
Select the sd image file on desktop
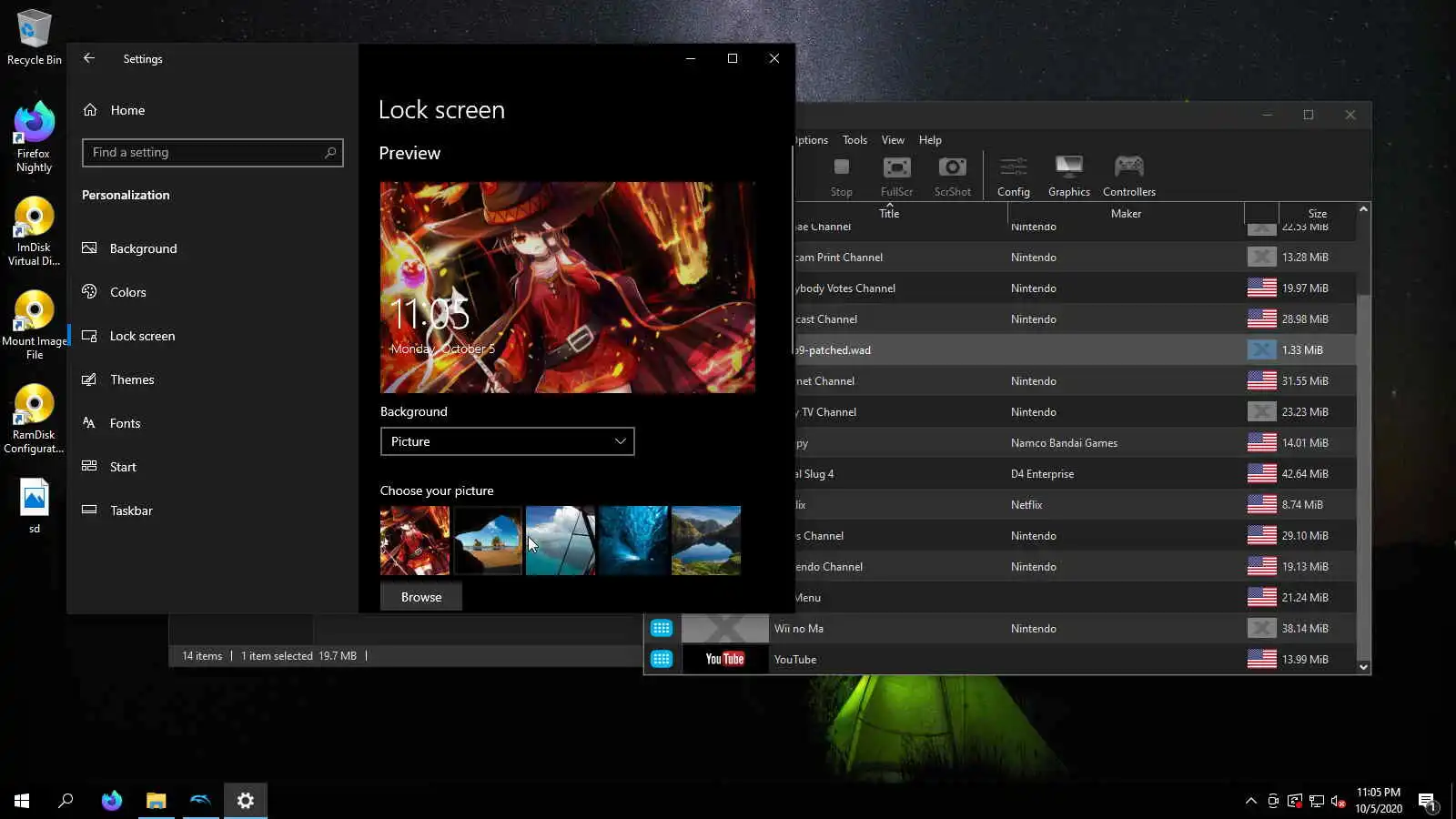(35, 506)
